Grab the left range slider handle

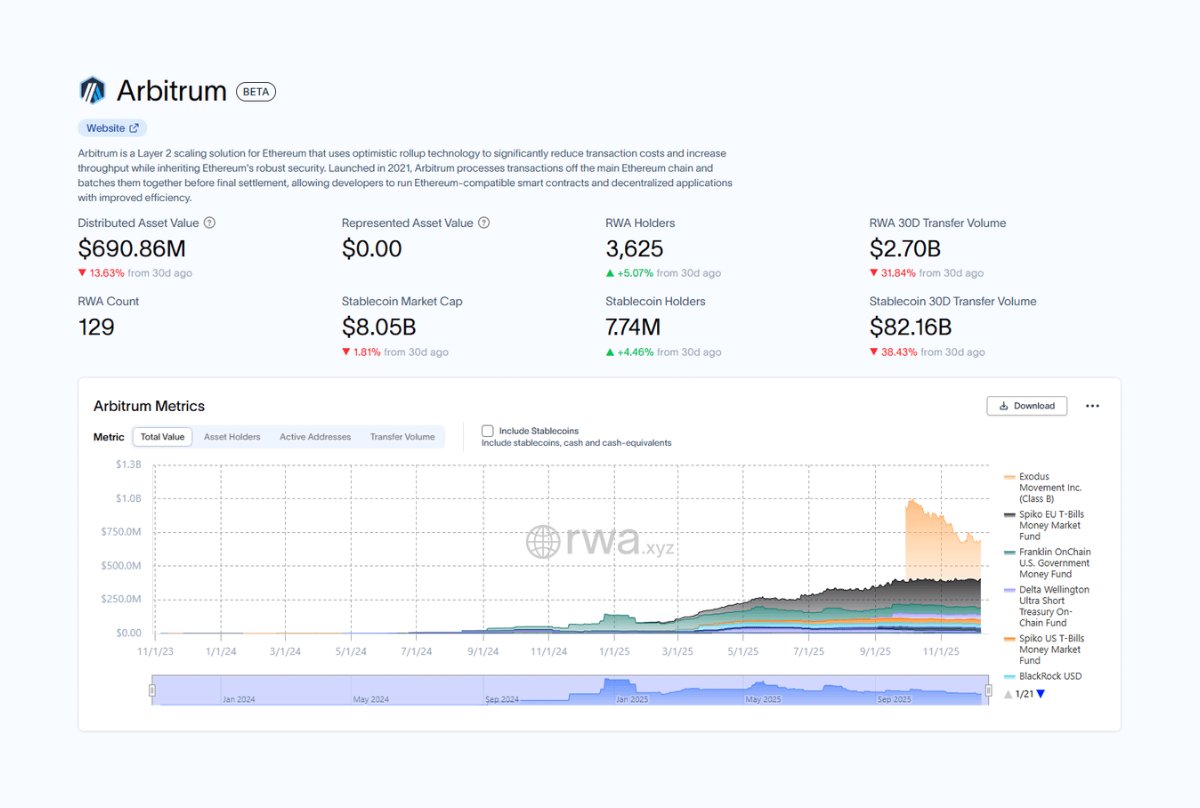click(153, 690)
